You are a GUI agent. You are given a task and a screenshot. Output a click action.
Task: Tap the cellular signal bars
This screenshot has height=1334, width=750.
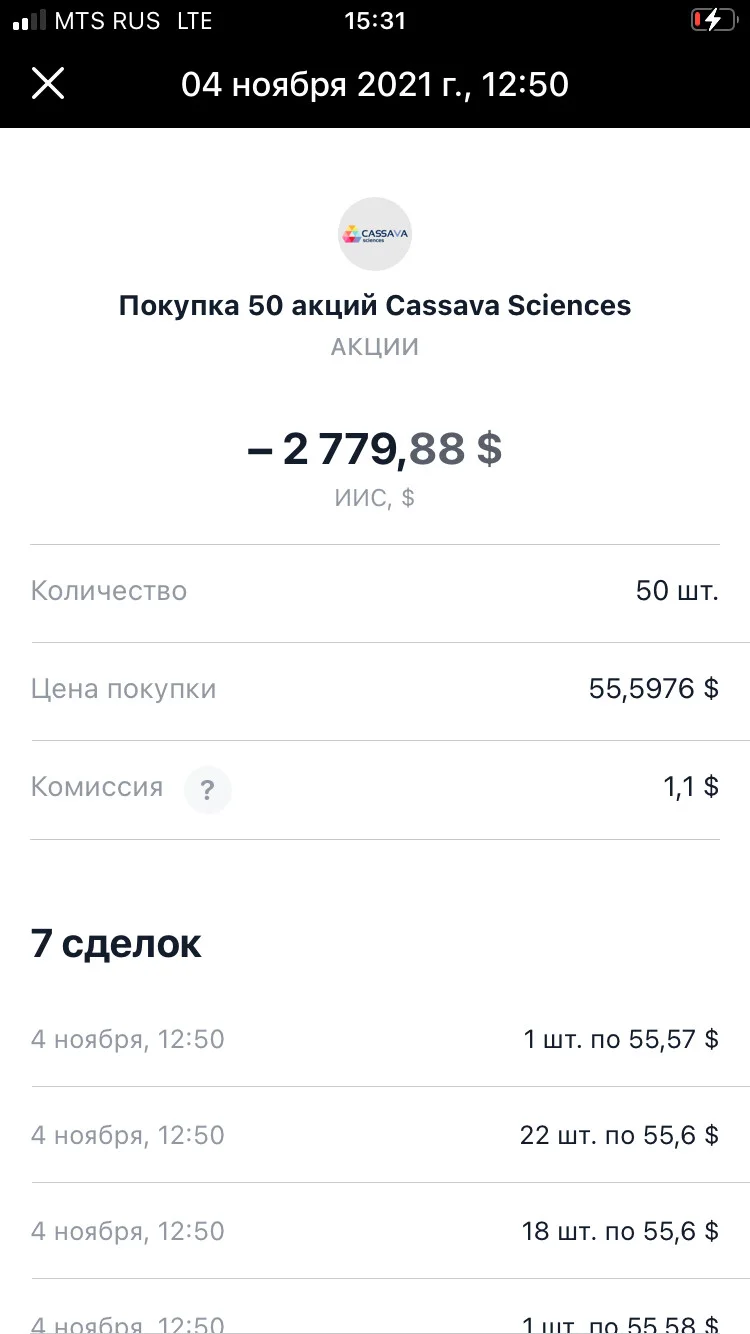click(29, 21)
